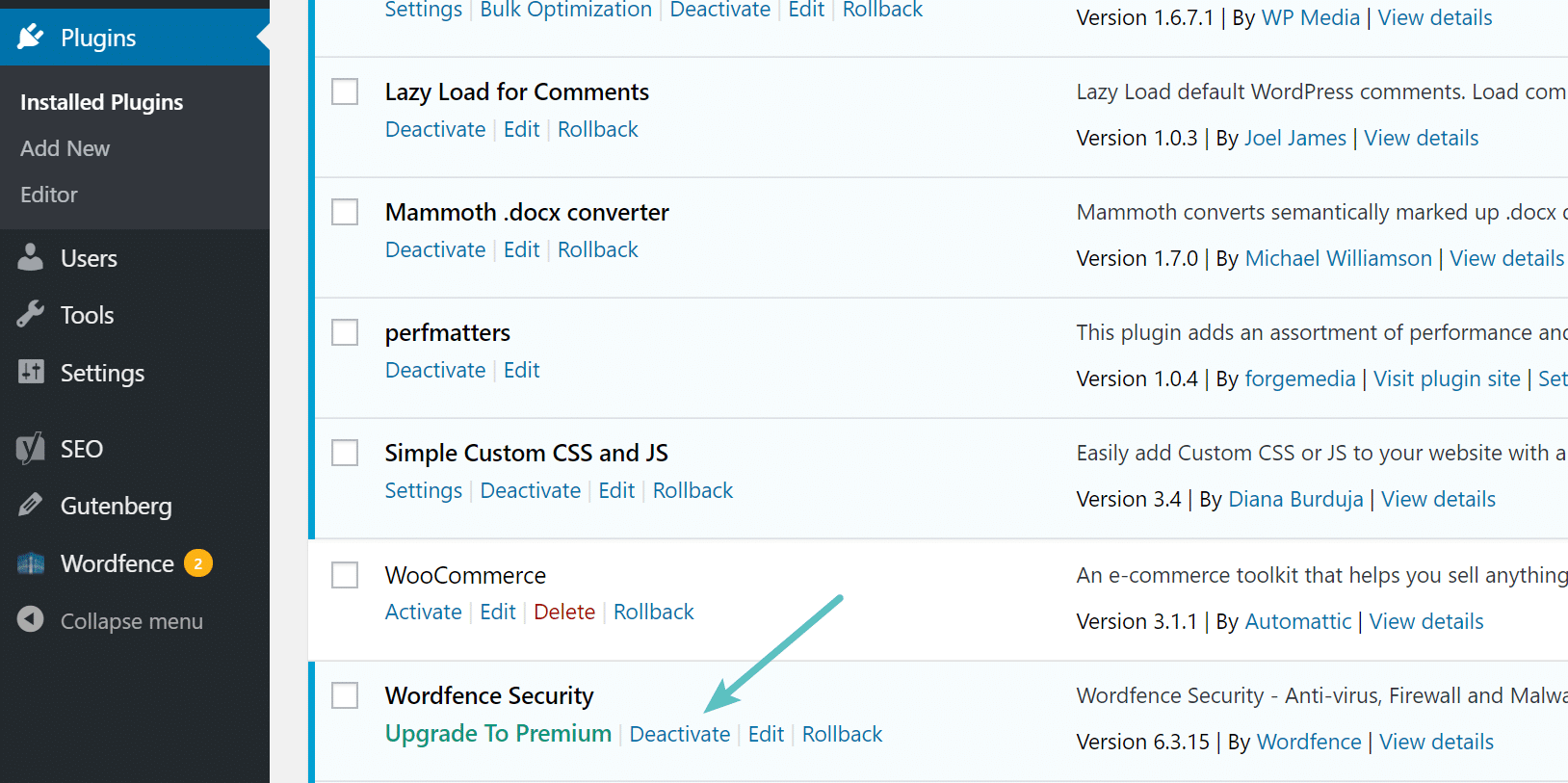Click the collapse menu arrow icon
The image size is (1568, 783).
pyautogui.click(x=32, y=620)
